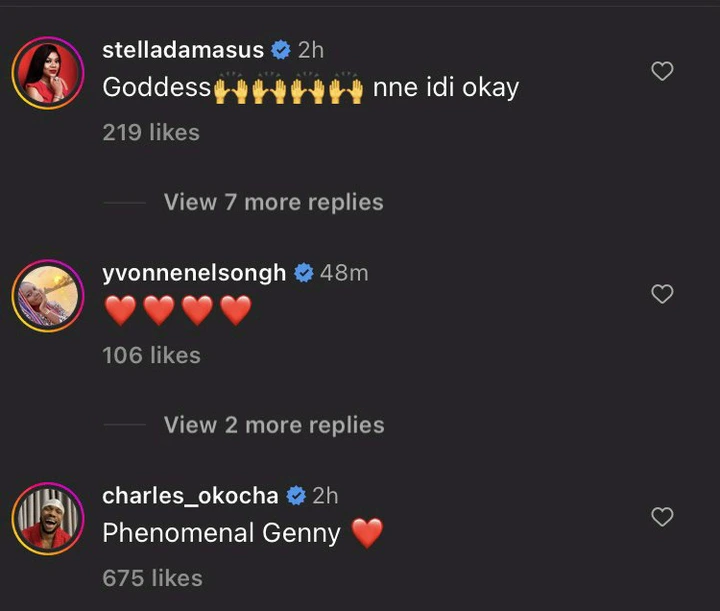Click the raised hands emojis after Goddess

(x=288, y=89)
